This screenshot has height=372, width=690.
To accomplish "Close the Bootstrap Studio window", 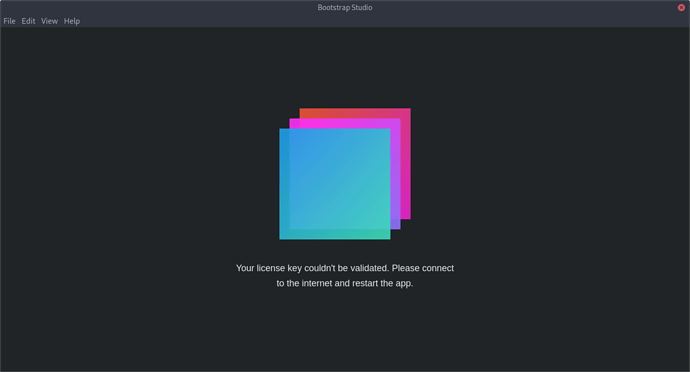I will pos(681,7).
